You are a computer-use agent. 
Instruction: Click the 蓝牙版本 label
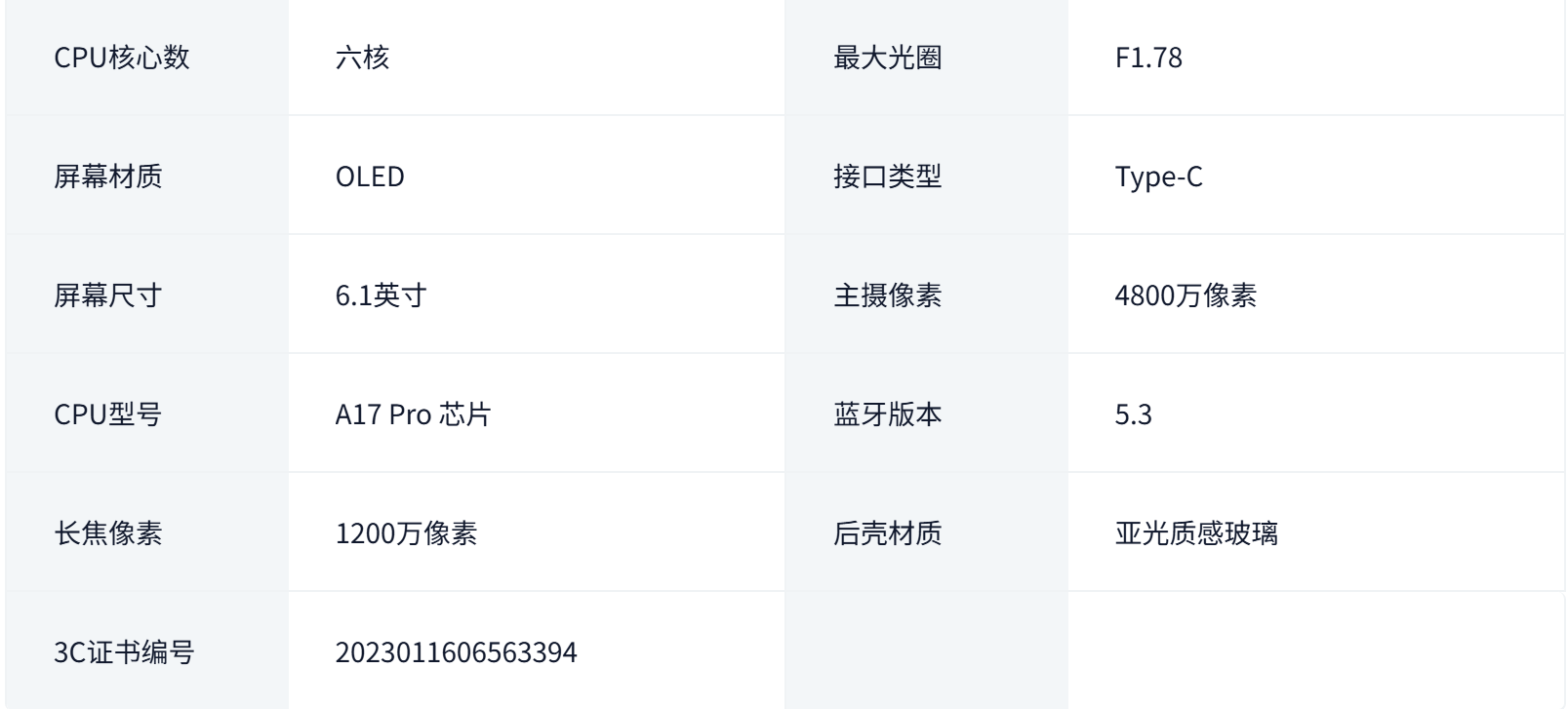click(887, 414)
